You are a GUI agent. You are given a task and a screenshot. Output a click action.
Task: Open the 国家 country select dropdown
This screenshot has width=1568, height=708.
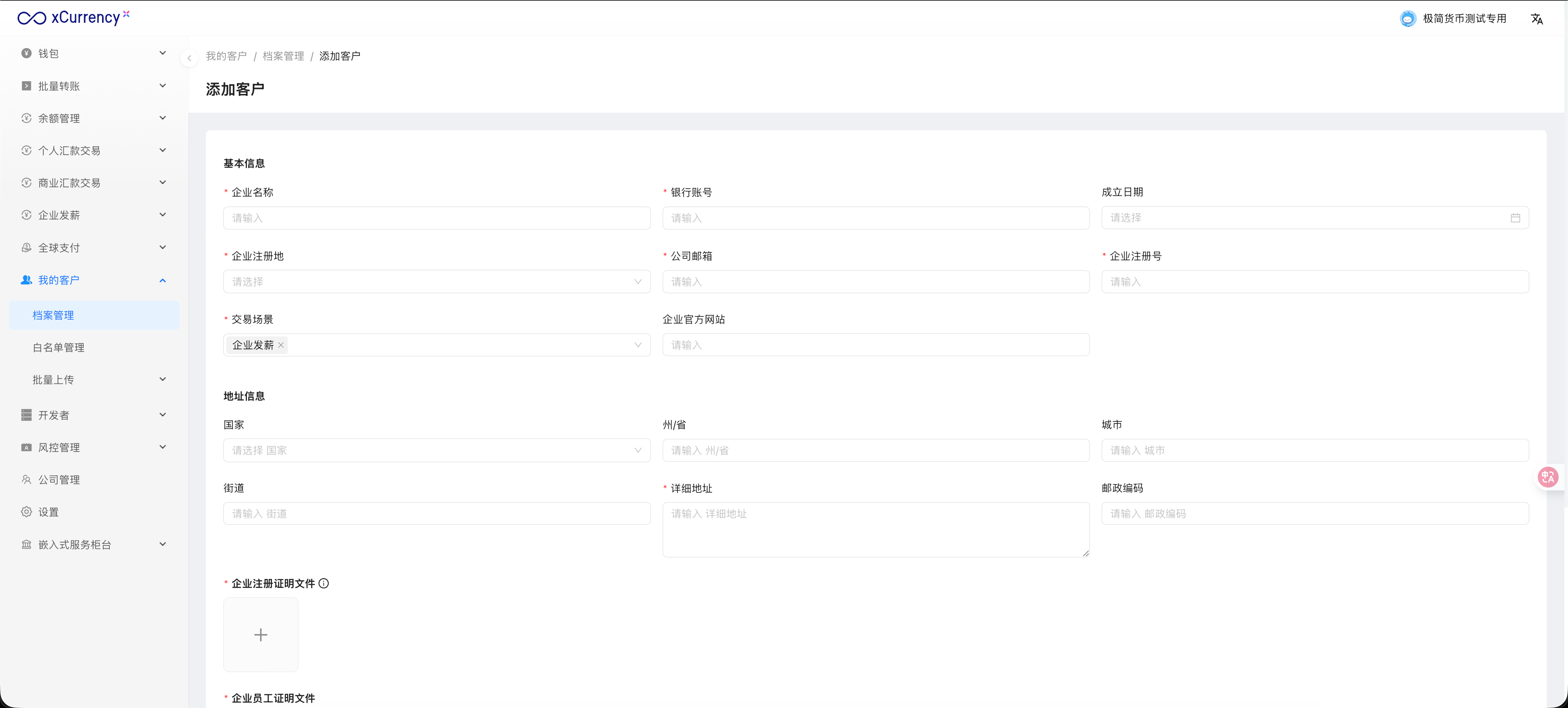437,450
